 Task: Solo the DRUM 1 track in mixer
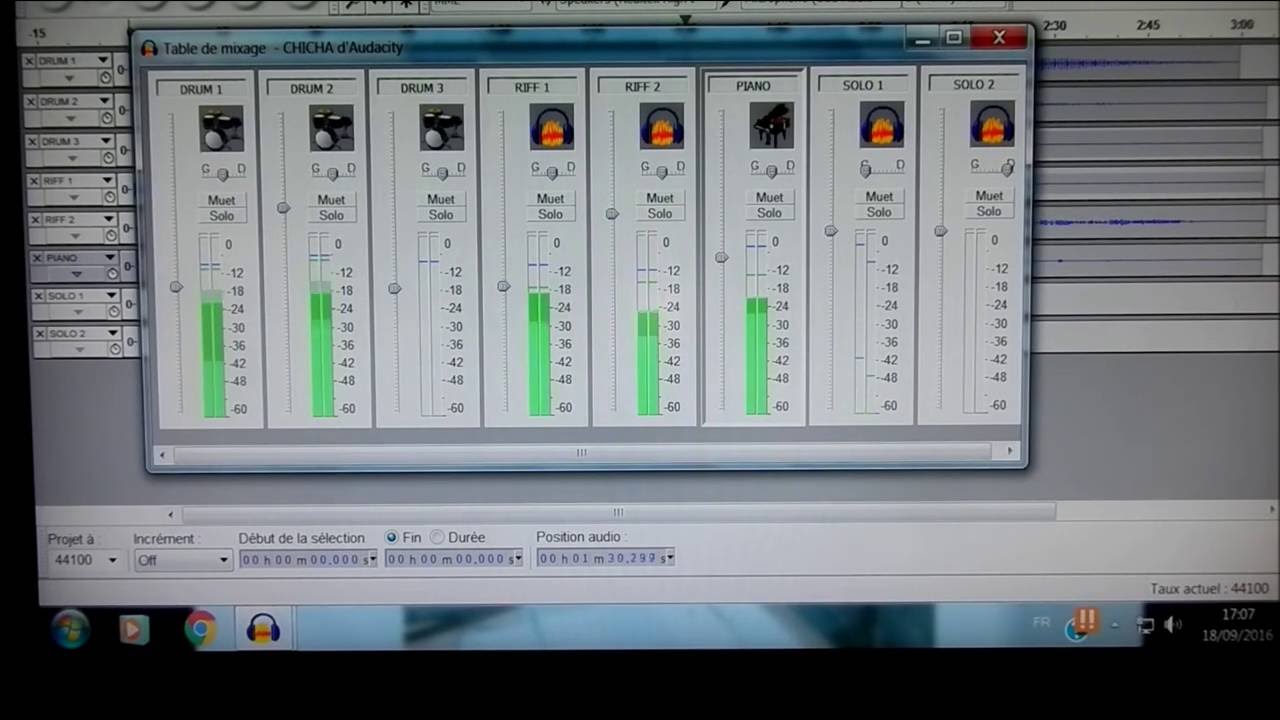(221, 216)
